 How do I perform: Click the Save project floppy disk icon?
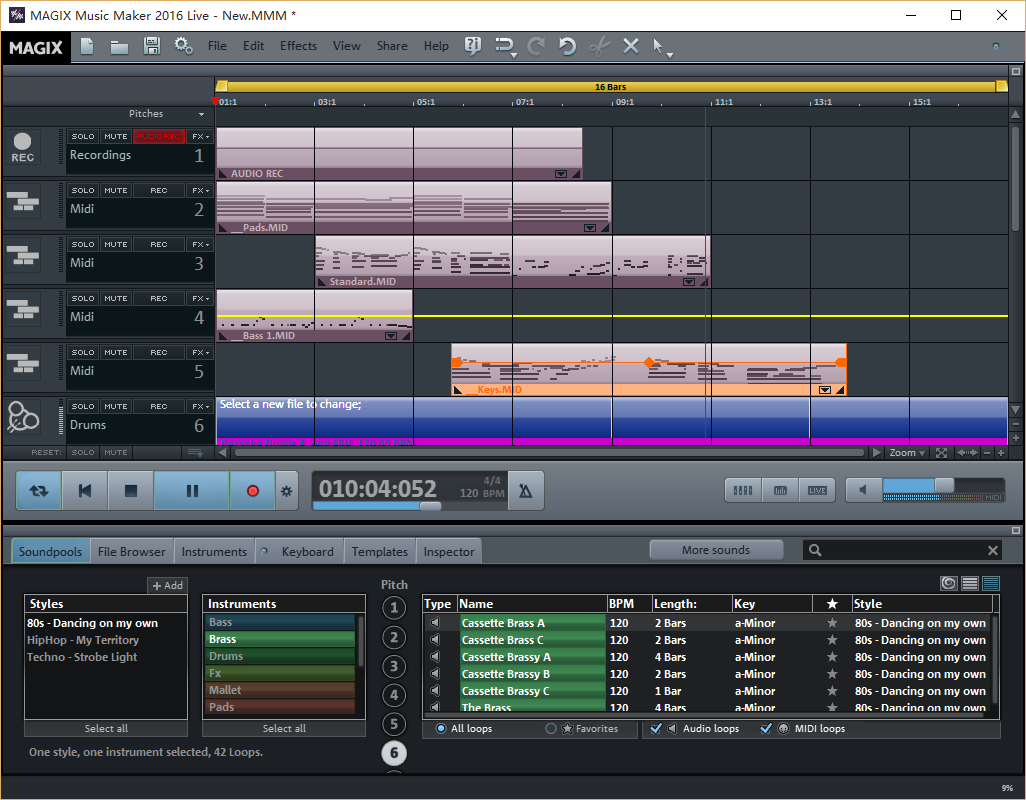coord(151,46)
